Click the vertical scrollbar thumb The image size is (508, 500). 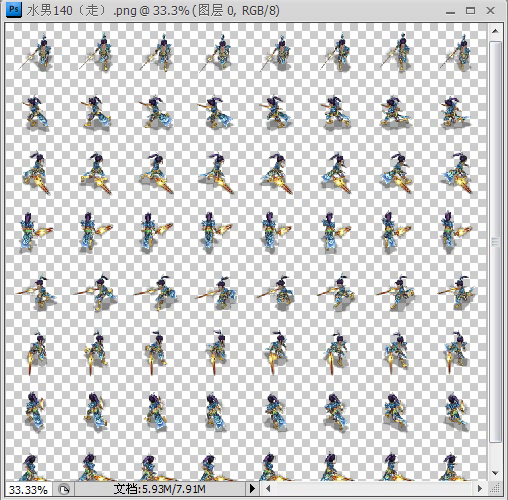pyautogui.click(x=496, y=242)
